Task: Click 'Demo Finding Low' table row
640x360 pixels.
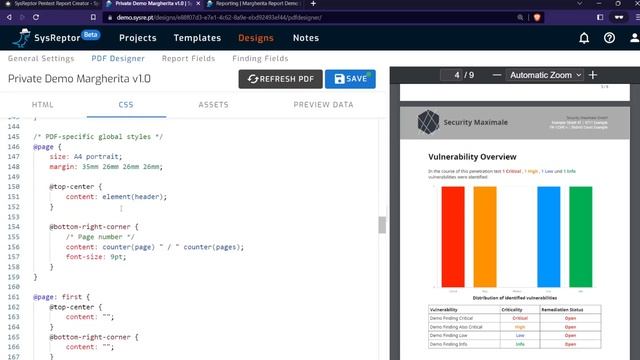Action: tap(514, 336)
